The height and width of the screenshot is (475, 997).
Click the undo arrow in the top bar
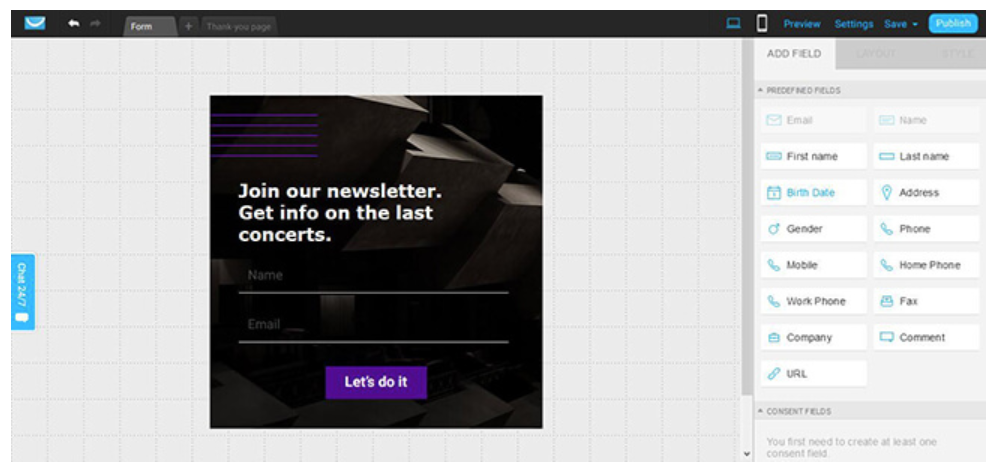click(74, 24)
